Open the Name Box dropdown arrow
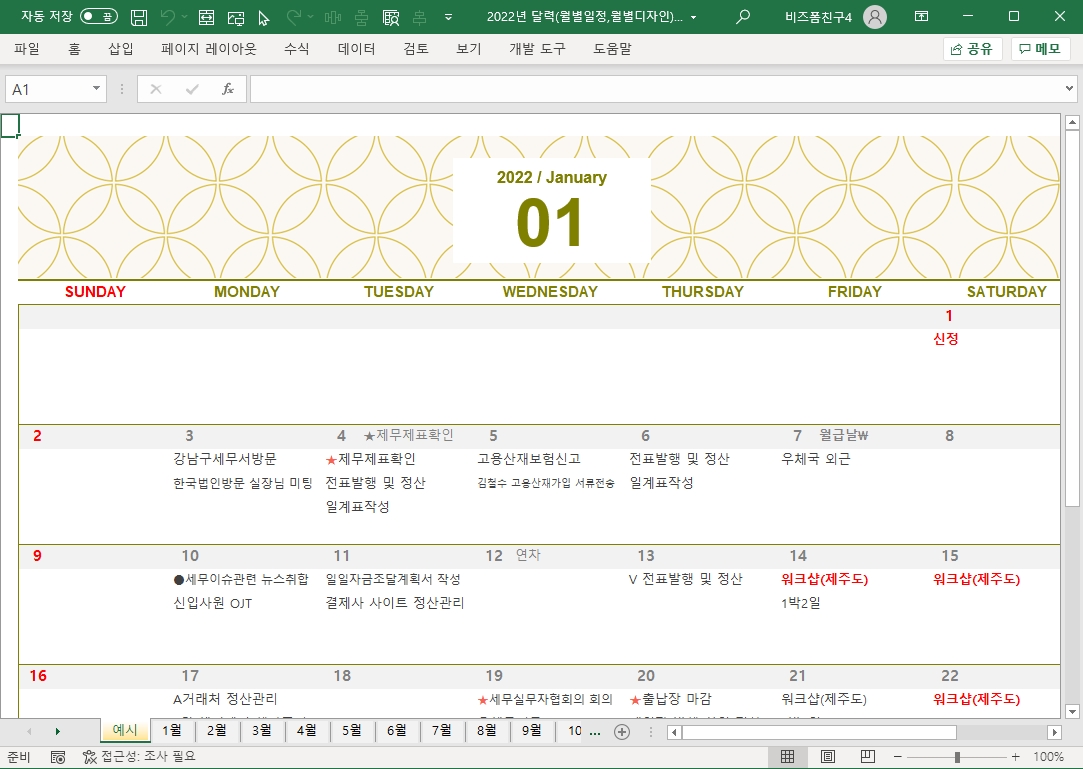The image size is (1083, 769). [x=97, y=89]
